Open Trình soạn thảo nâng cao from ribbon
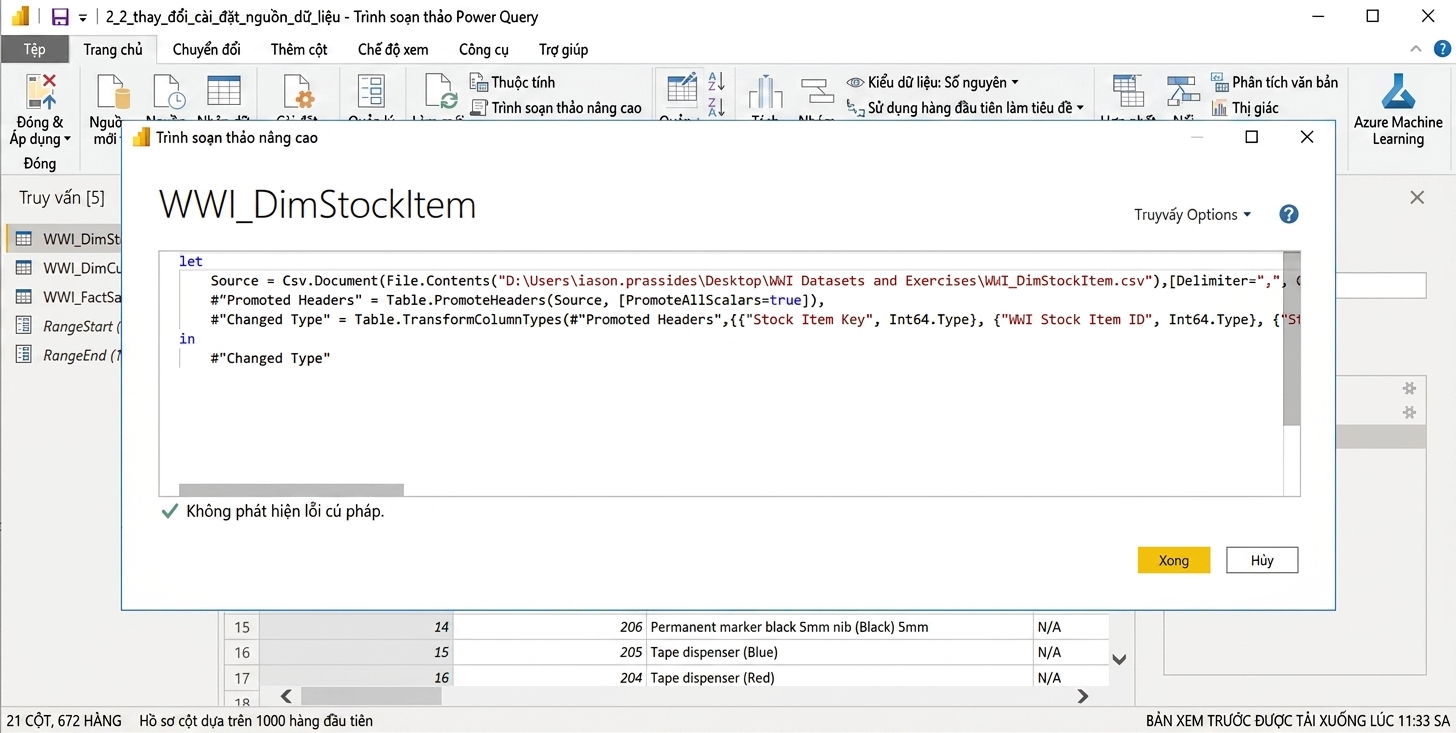Image resolution: width=1456 pixels, height=733 pixels. click(555, 108)
